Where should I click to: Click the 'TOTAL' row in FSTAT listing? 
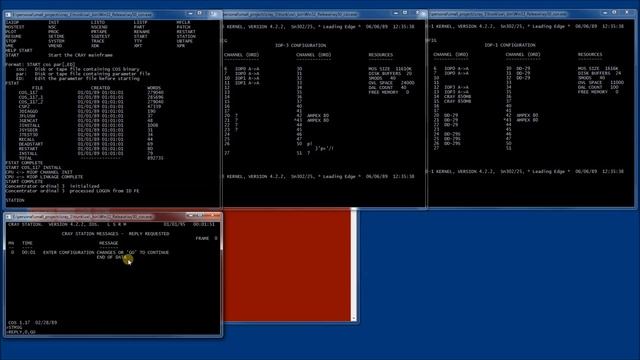(91, 158)
